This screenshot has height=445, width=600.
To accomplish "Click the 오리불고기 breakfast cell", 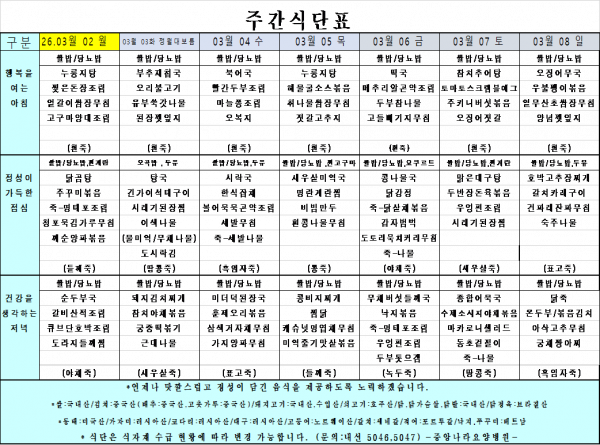I will coord(158,88).
